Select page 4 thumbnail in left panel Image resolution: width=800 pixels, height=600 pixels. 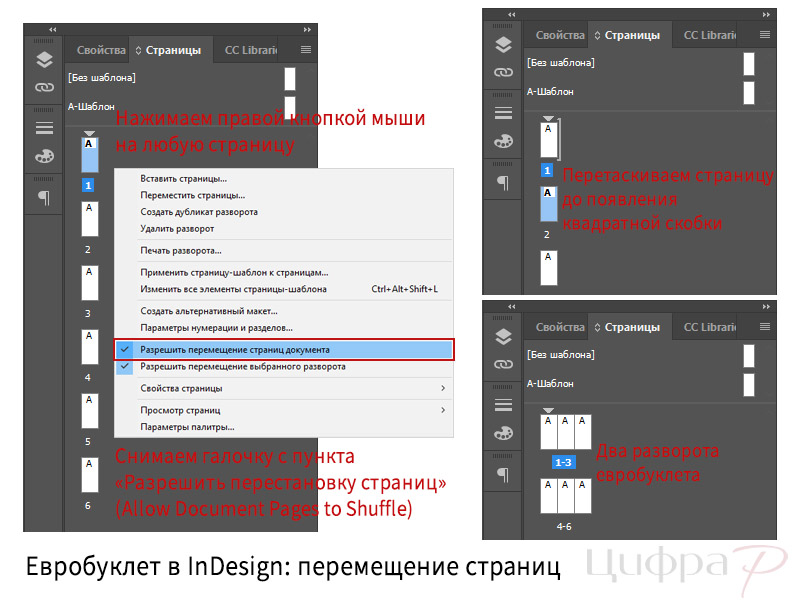coord(90,347)
